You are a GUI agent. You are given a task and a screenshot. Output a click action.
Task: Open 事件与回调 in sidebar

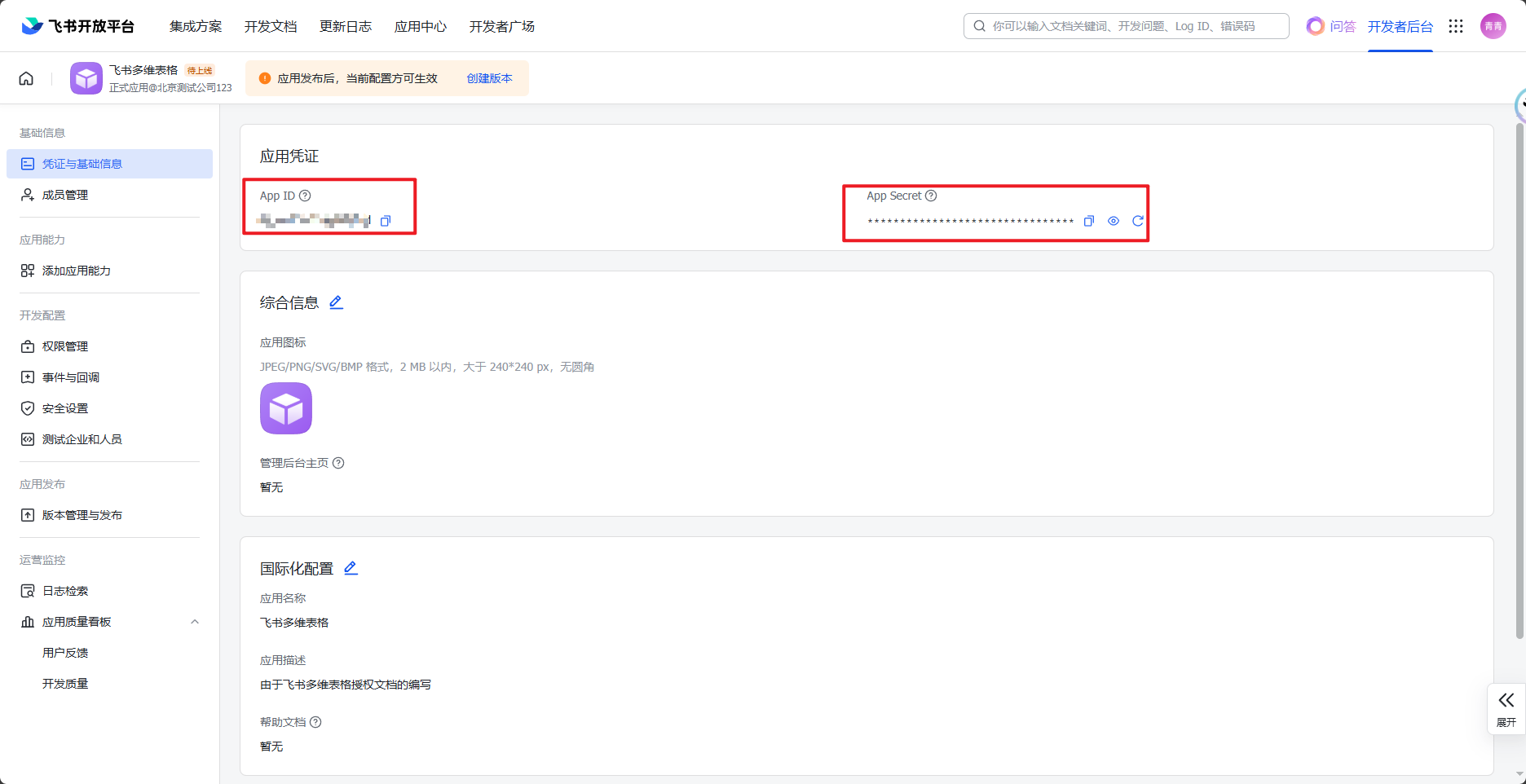[x=109, y=377]
